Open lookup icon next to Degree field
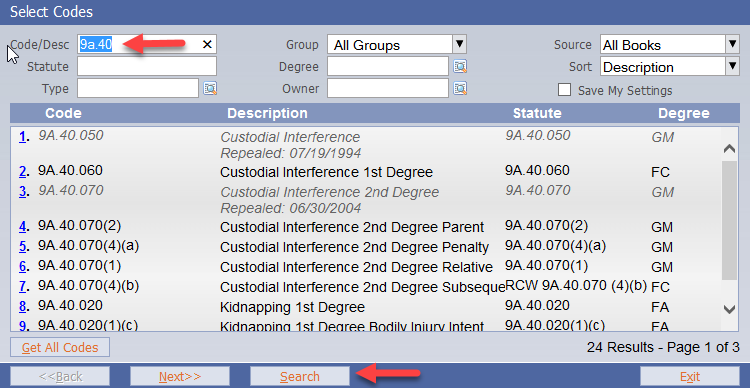Viewport: 750px width, 388px height. [460, 67]
